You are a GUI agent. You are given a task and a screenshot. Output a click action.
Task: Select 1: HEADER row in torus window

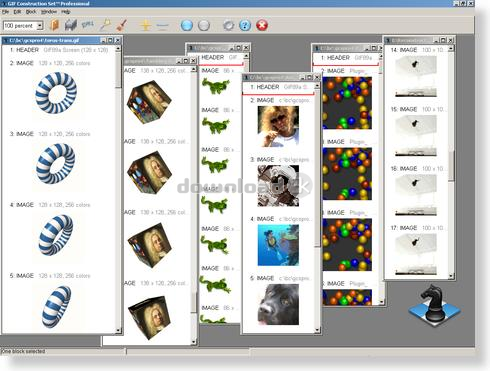59,50
